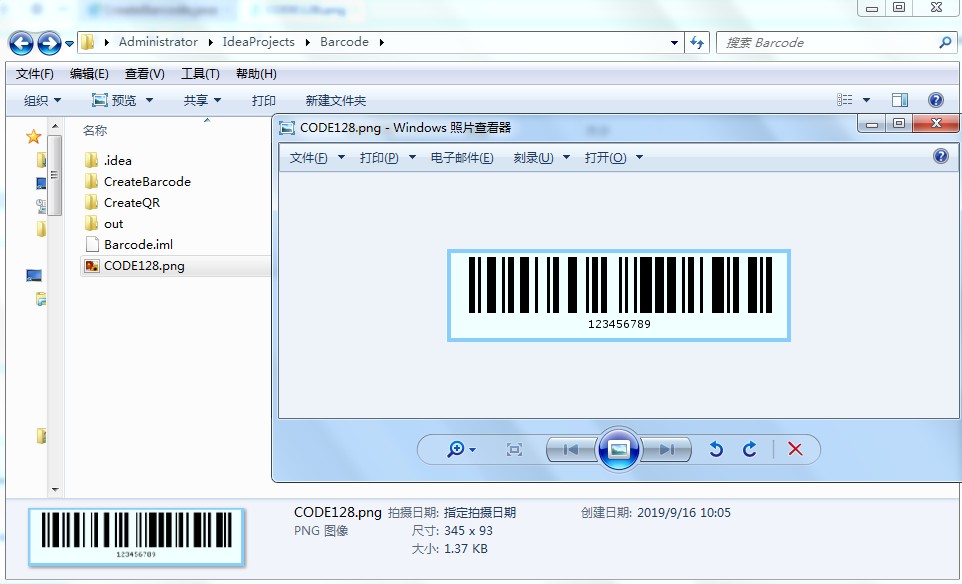Go forward in Explorer navigation
Screen dimensions: 962x584
(x=49, y=43)
